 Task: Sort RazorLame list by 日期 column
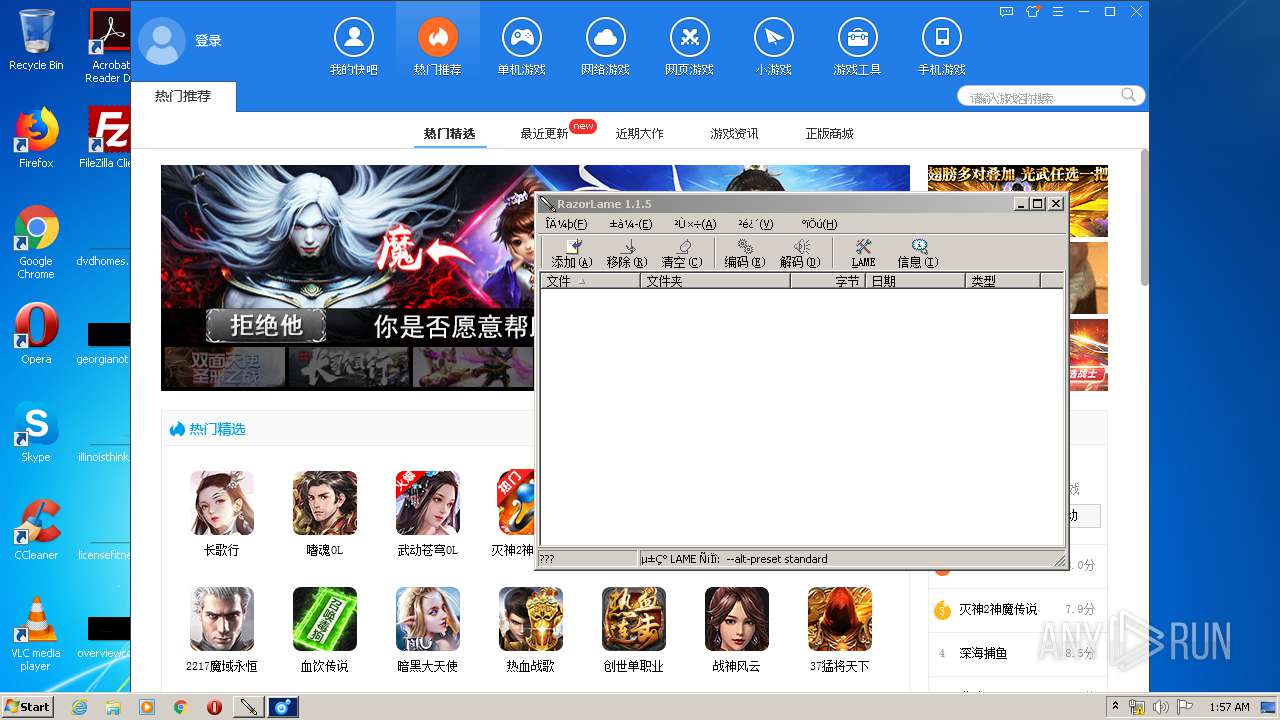coord(916,281)
